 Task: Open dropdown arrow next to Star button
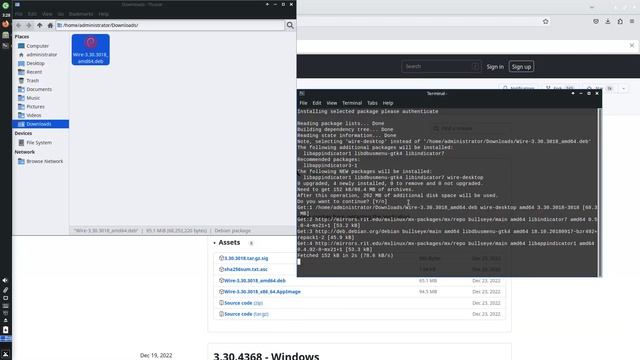coord(624,88)
